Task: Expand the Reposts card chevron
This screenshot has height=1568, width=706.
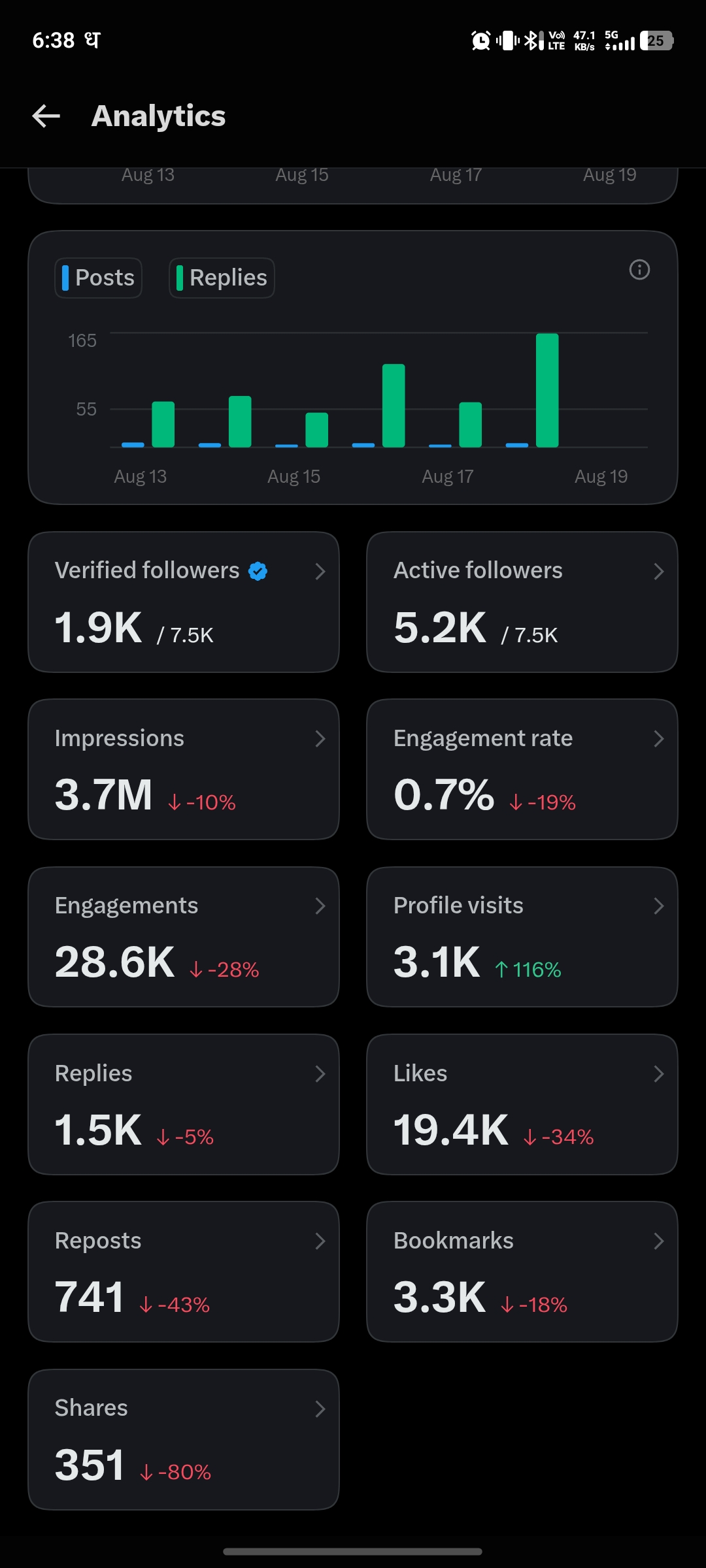Action: coord(320,1241)
